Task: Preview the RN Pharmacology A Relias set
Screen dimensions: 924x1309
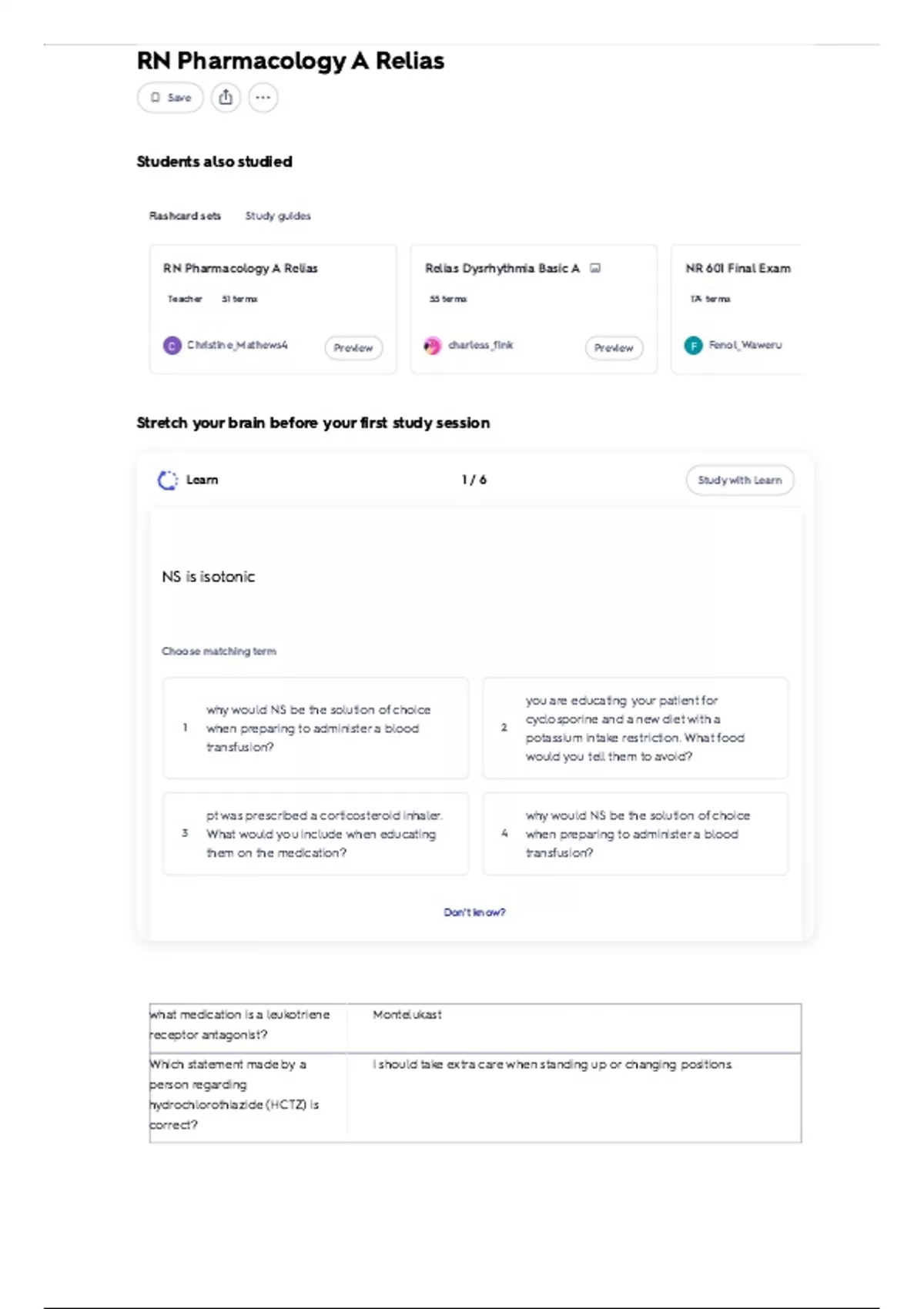Action: (x=353, y=348)
